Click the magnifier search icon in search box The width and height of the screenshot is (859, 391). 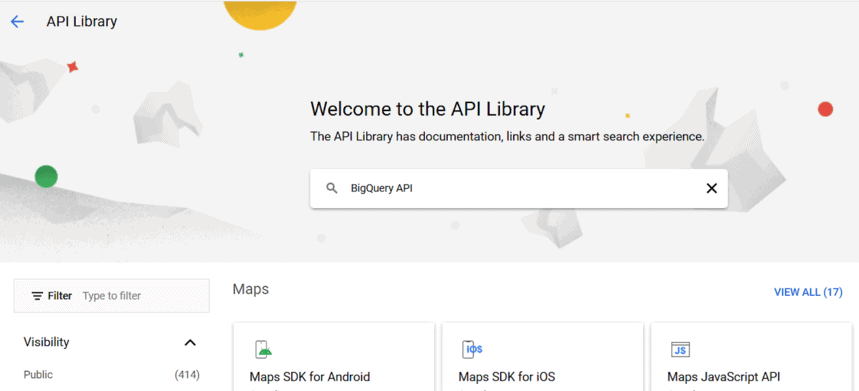click(x=331, y=188)
